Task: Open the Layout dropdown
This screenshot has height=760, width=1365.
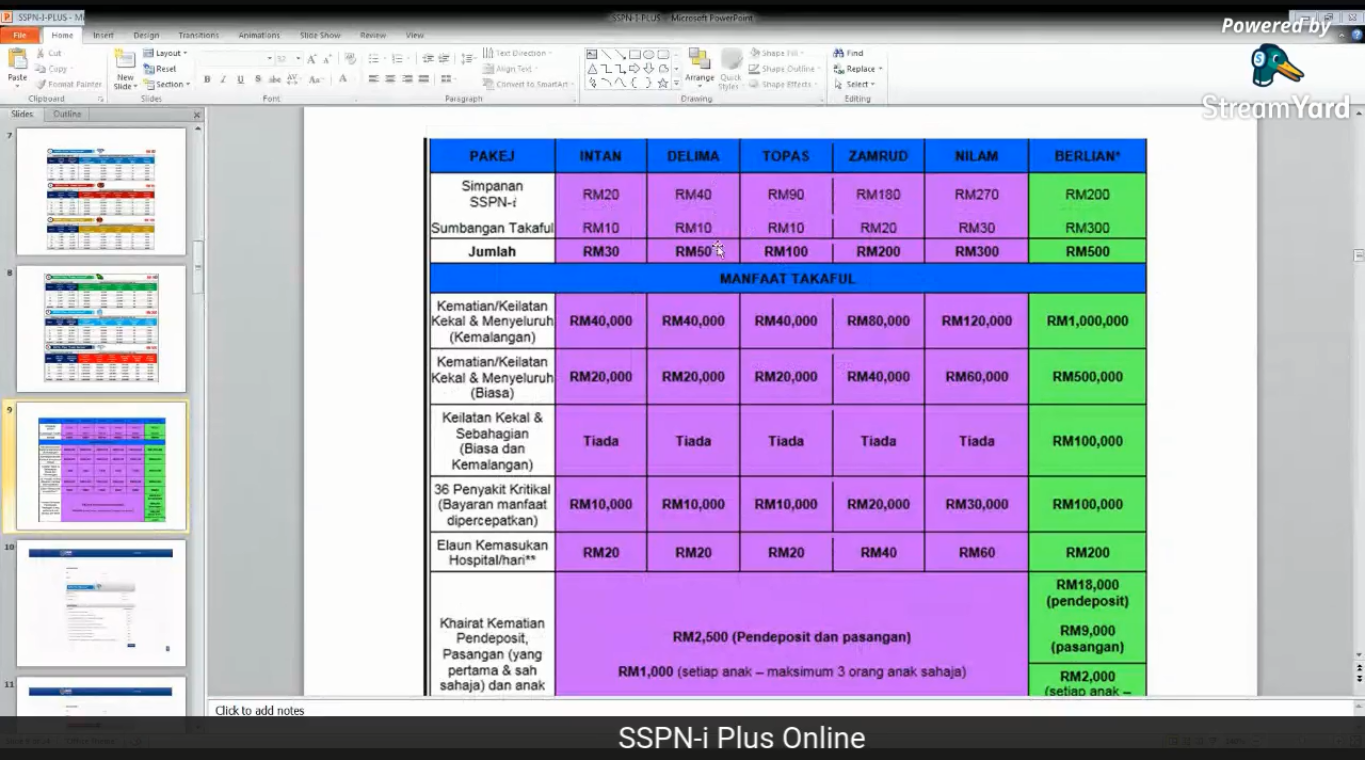Action: pyautogui.click(x=164, y=53)
